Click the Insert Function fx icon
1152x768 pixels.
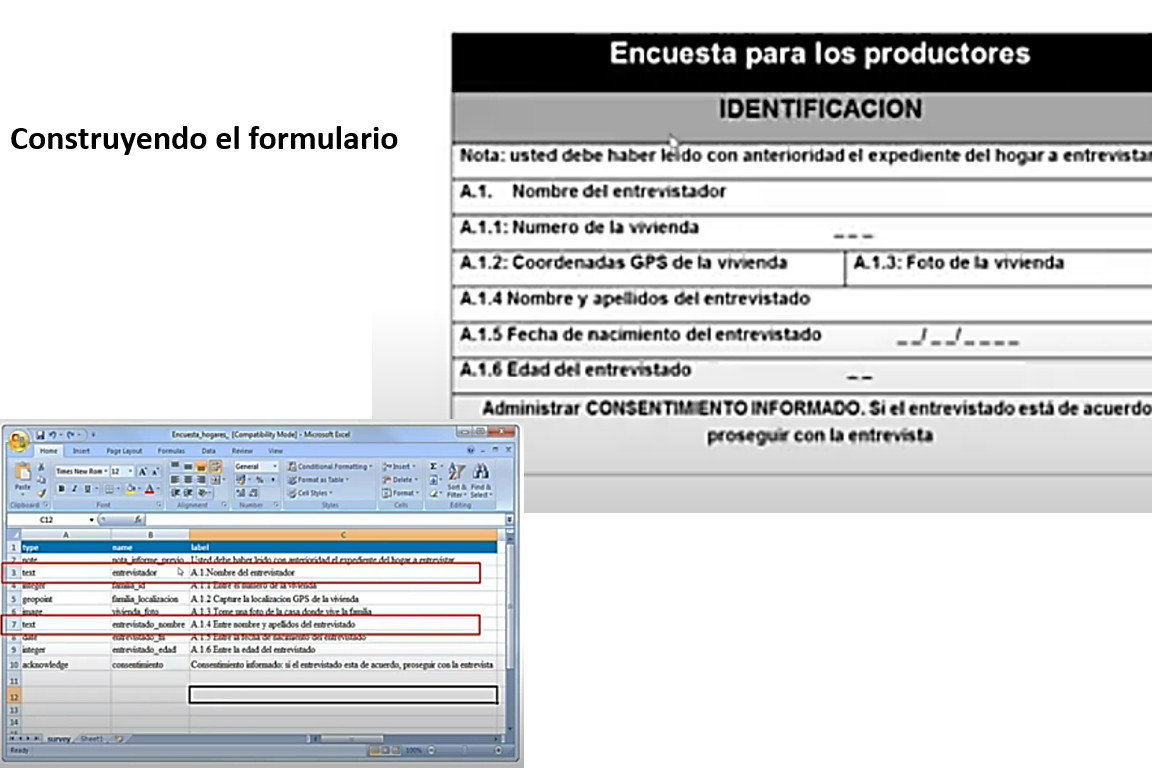tap(138, 520)
